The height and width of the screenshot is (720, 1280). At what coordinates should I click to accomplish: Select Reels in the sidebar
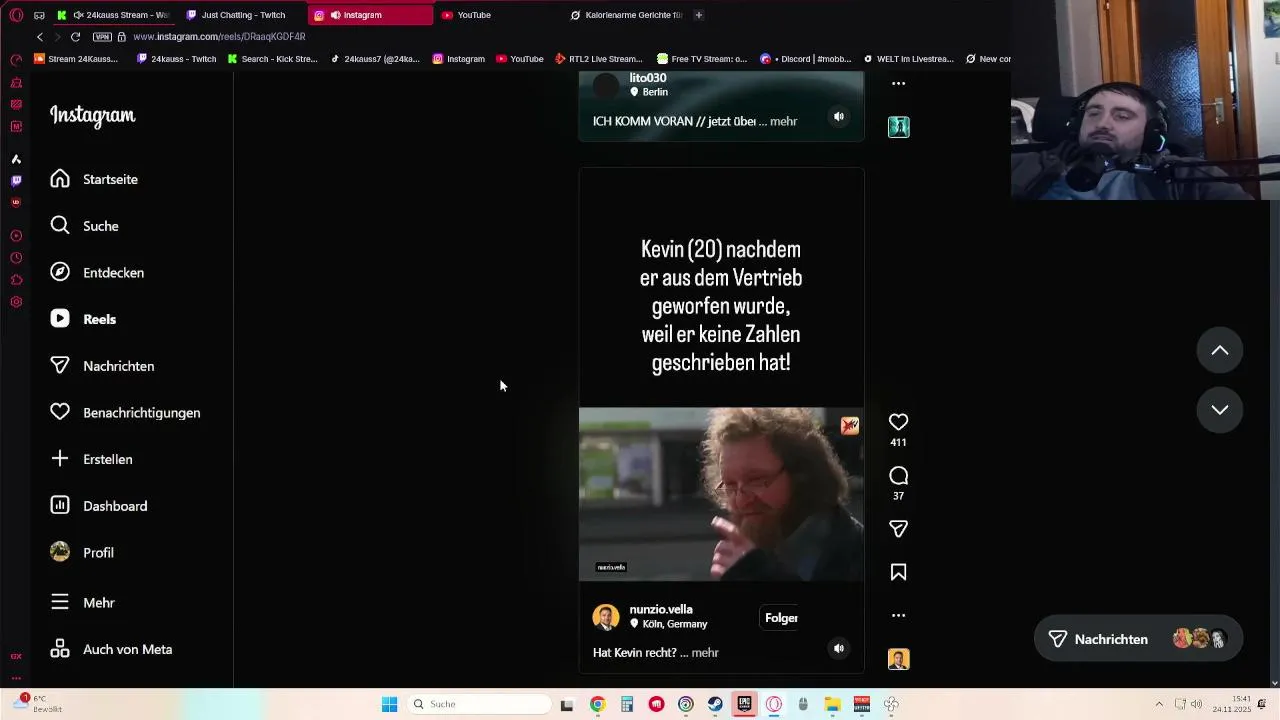(83, 319)
